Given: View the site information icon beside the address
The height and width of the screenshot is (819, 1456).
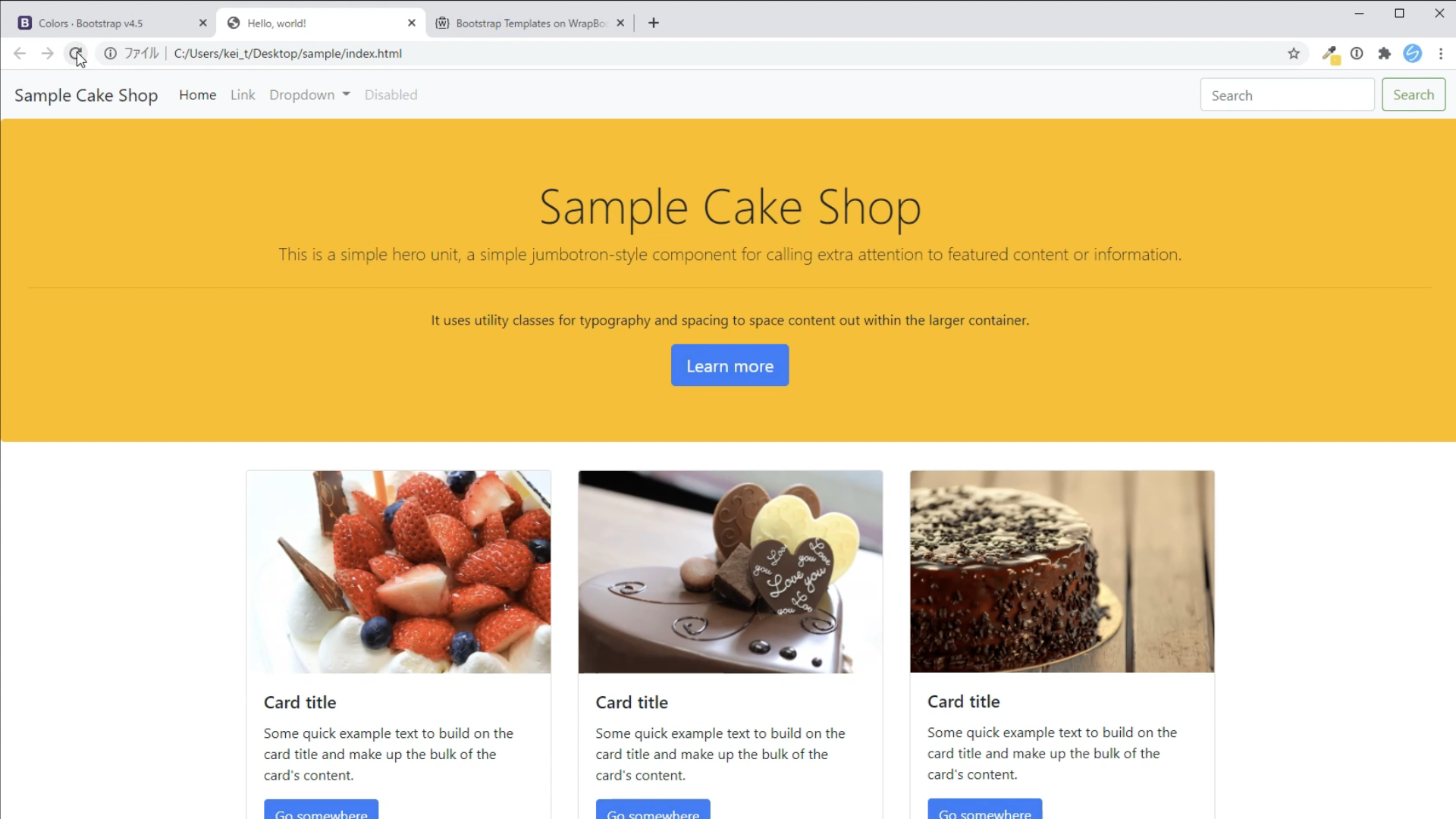Looking at the screenshot, I should (x=110, y=53).
